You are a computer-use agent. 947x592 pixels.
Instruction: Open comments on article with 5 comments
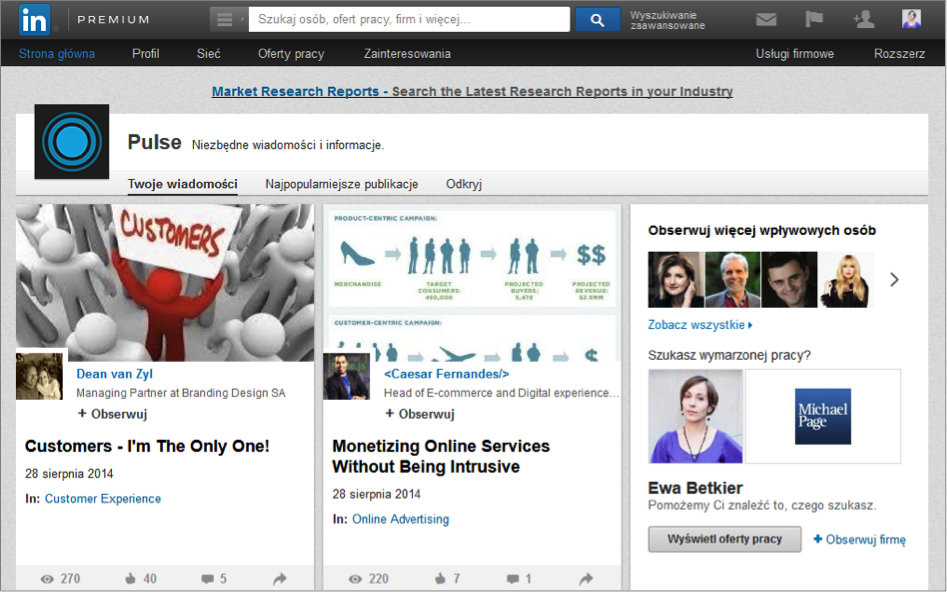click(207, 579)
